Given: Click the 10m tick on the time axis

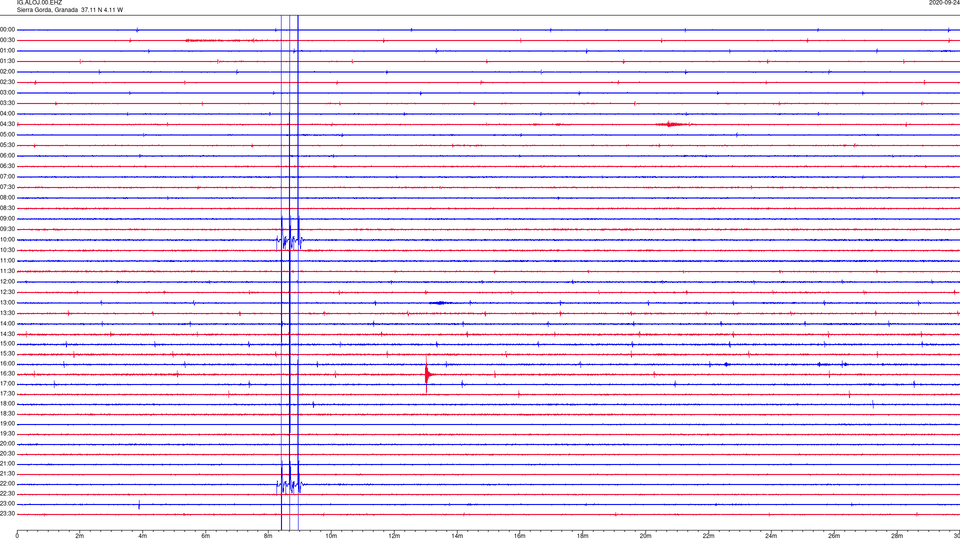Looking at the screenshot, I should point(331,536).
